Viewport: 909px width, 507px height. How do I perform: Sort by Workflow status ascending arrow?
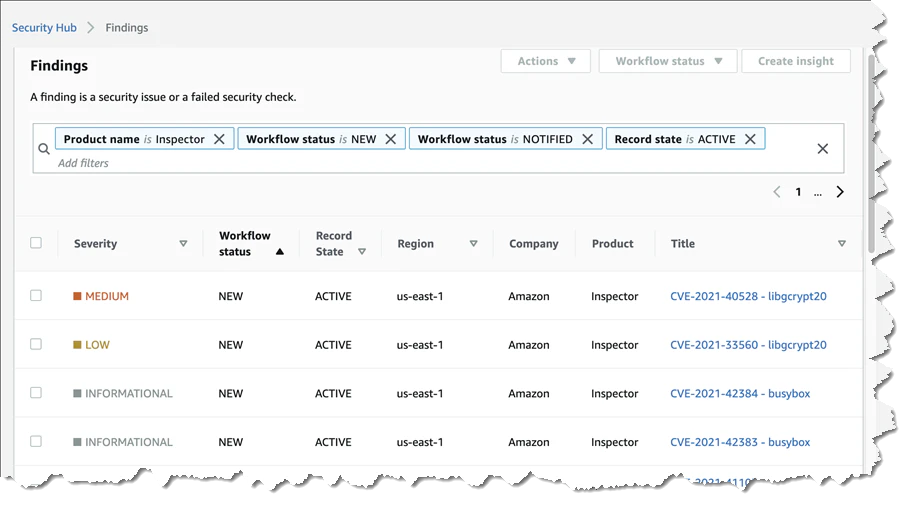[280, 251]
